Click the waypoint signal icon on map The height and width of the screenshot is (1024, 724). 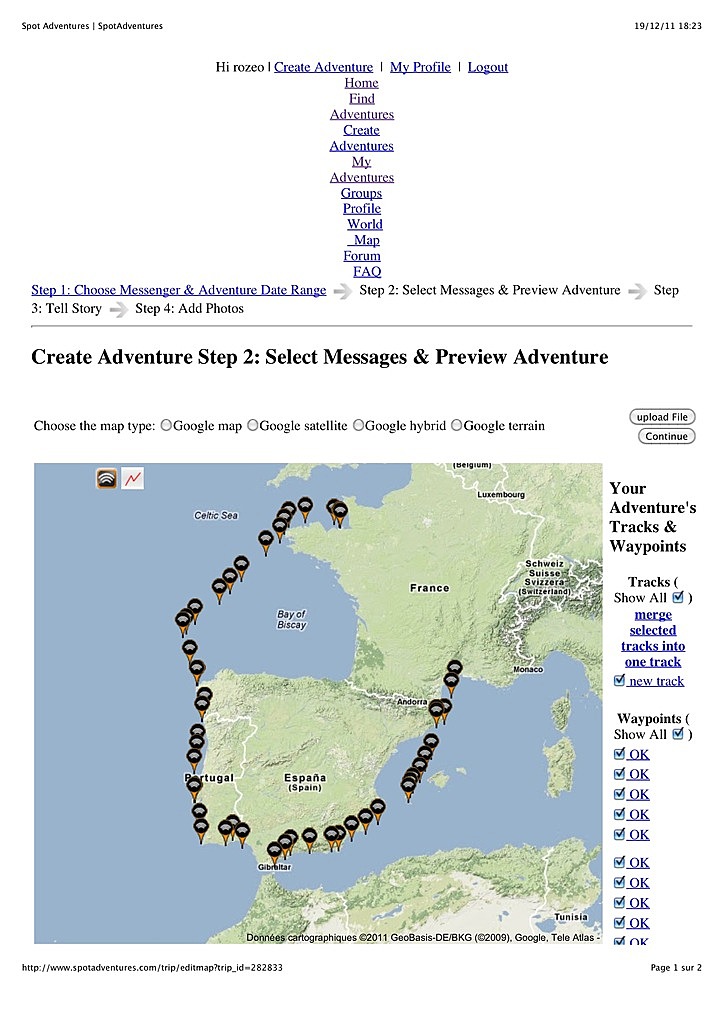coord(107,479)
